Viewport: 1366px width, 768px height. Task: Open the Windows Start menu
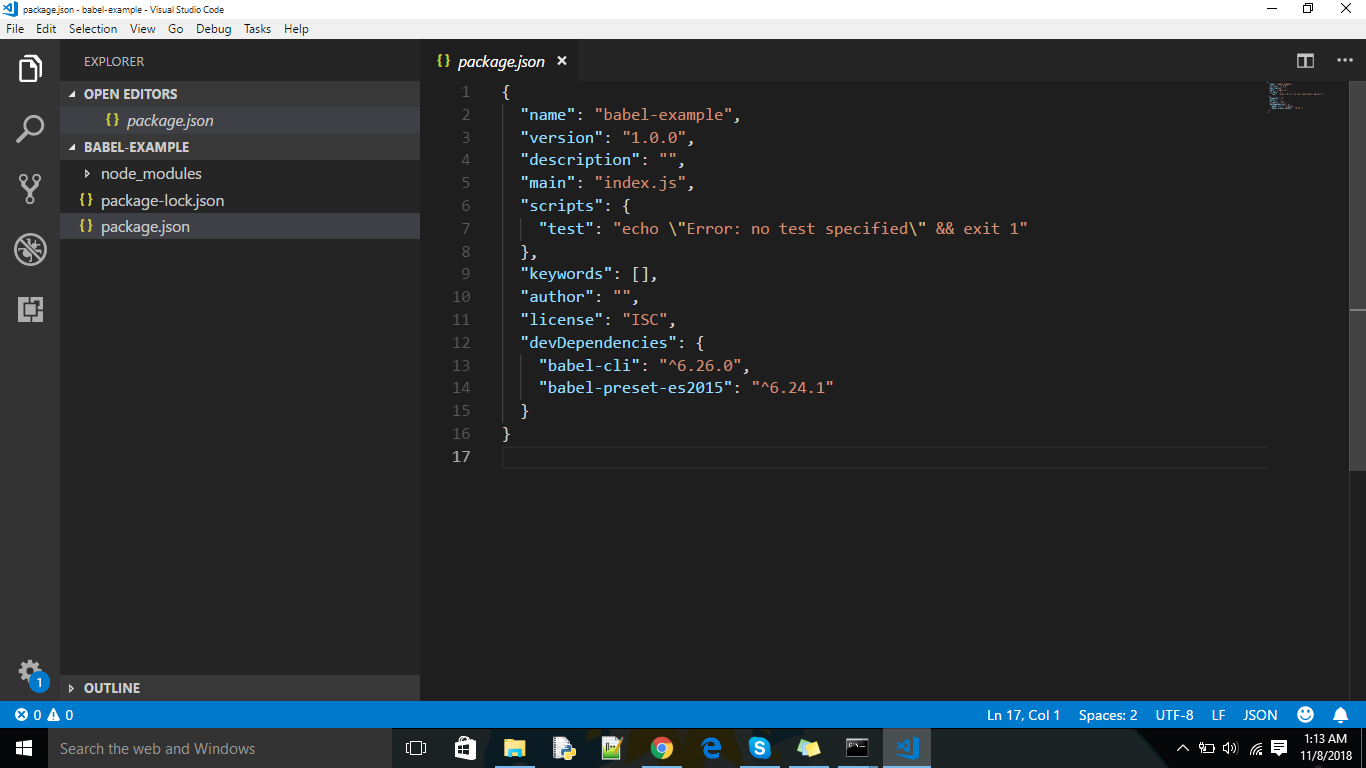(24, 748)
